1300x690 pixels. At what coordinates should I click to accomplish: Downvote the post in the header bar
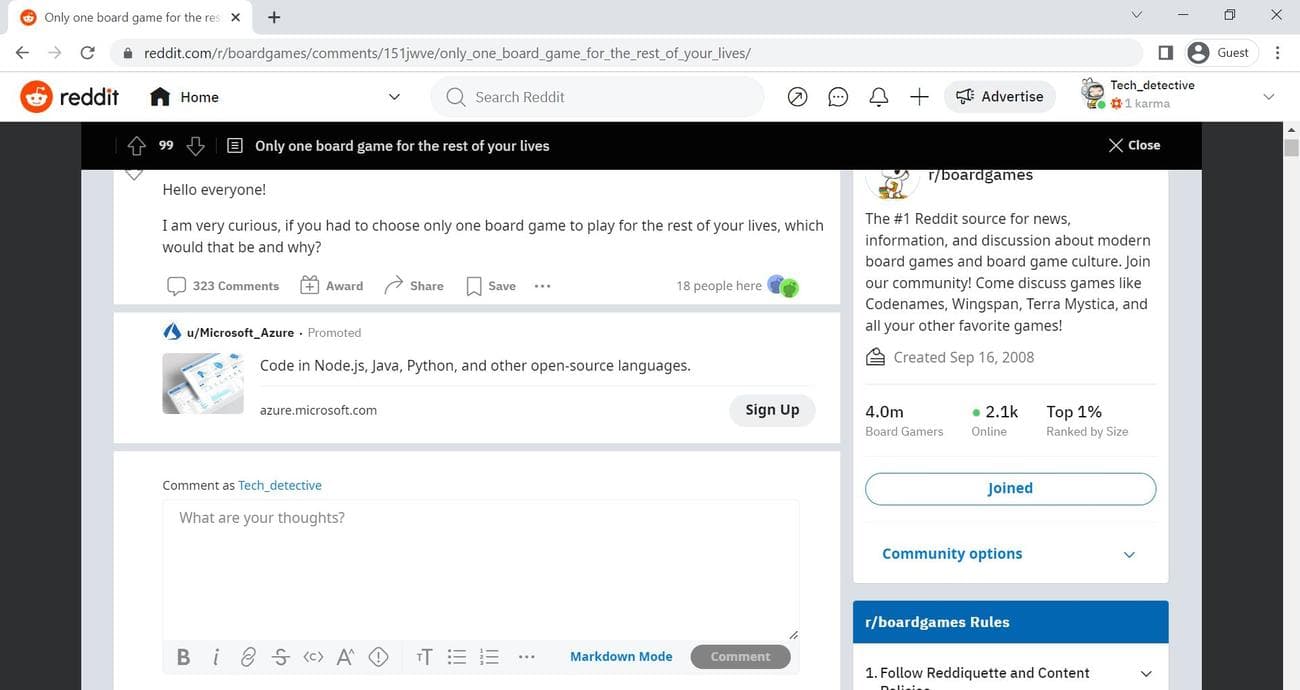[196, 146]
